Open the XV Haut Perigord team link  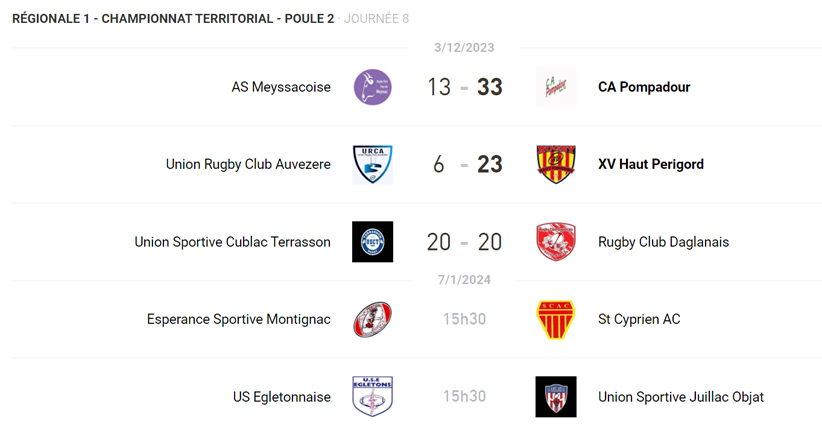[x=651, y=164]
